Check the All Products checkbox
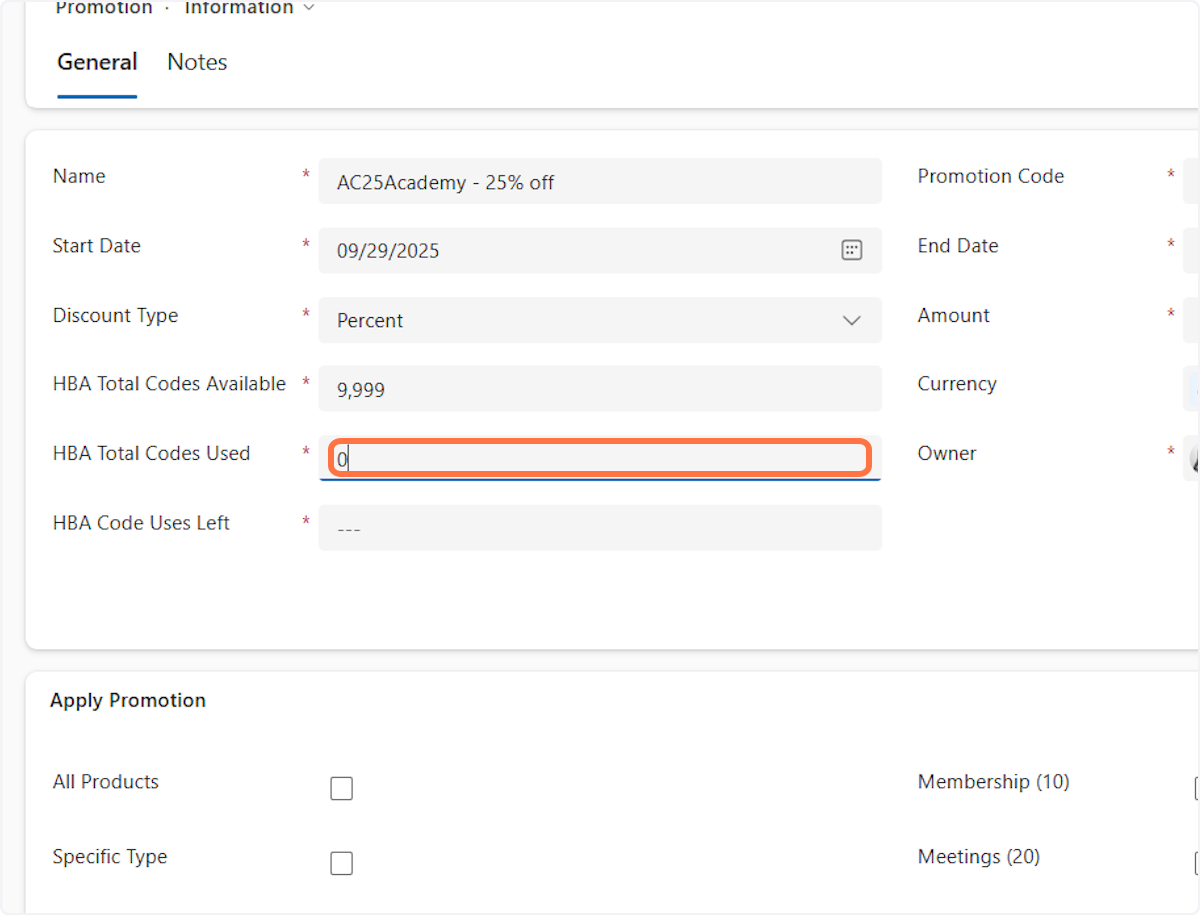 342,789
